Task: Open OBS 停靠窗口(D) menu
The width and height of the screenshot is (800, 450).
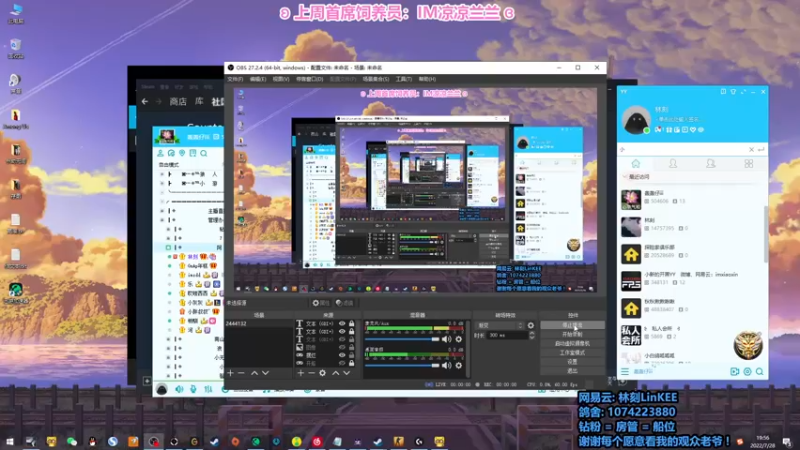Action: (x=309, y=79)
